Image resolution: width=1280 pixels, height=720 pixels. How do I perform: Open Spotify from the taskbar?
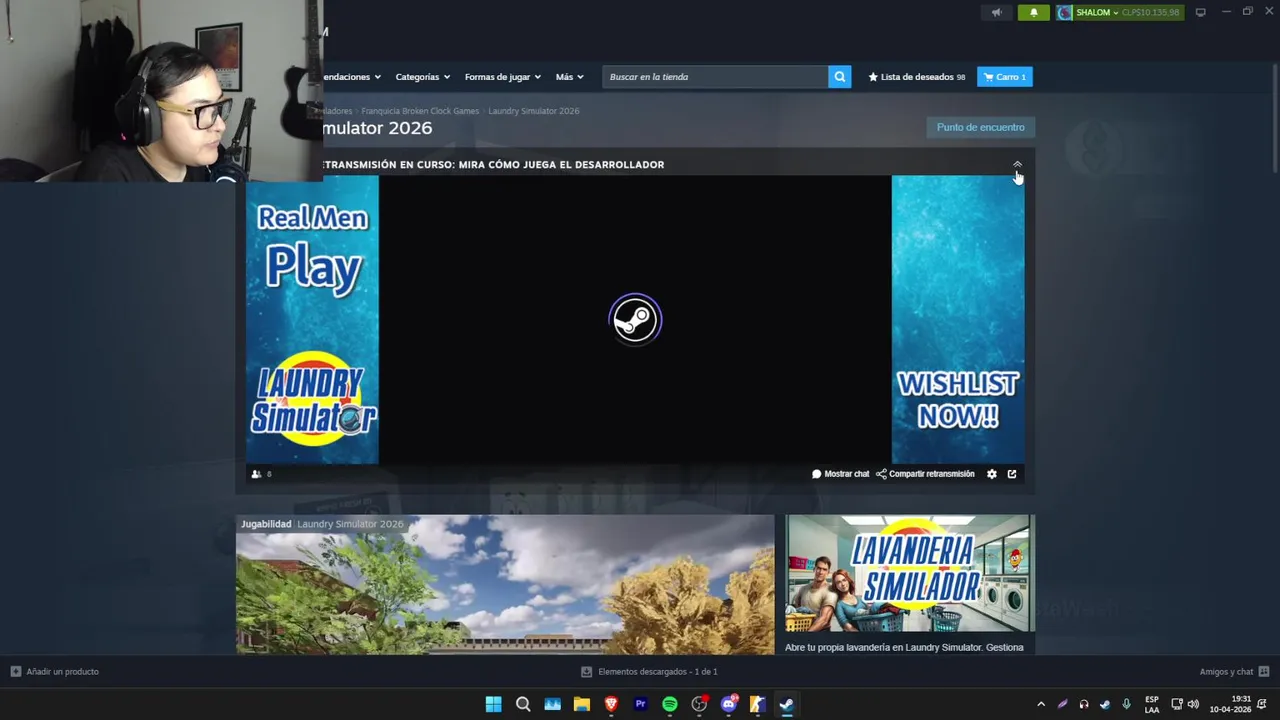pyautogui.click(x=670, y=704)
